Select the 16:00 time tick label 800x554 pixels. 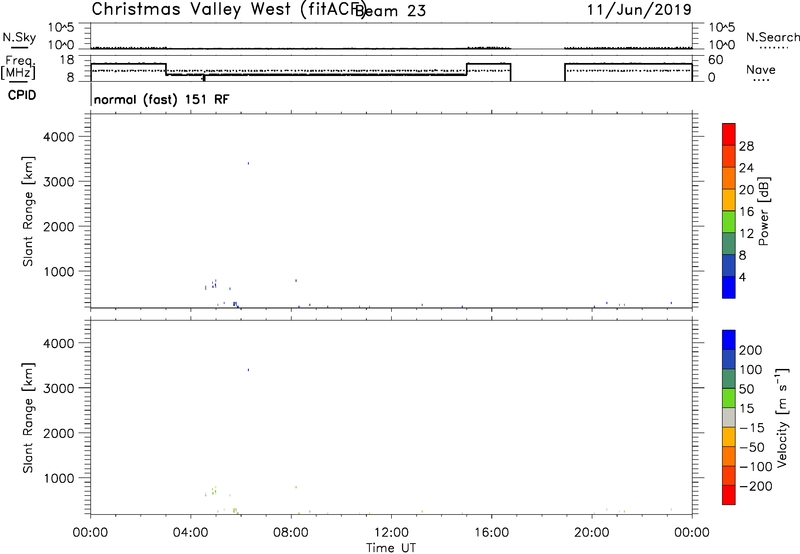coord(491,533)
